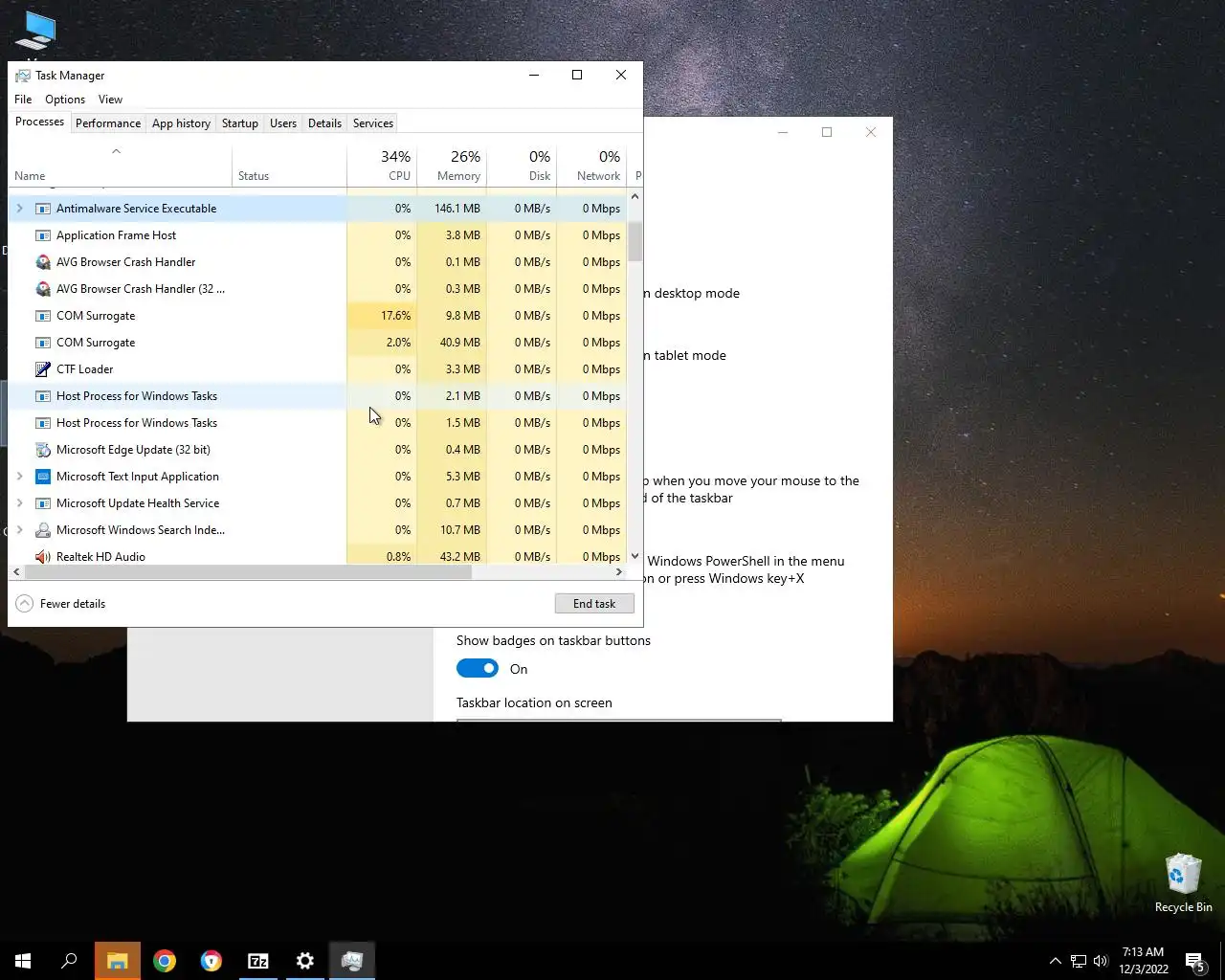
Task: Open the Recycle Bin desktop icon
Action: pyautogui.click(x=1184, y=883)
